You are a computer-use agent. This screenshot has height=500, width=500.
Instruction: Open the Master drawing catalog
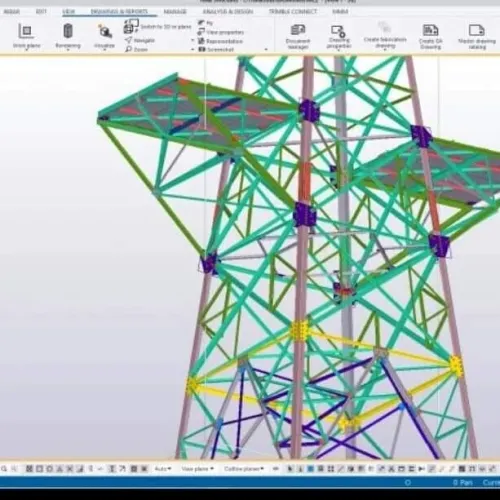477,36
